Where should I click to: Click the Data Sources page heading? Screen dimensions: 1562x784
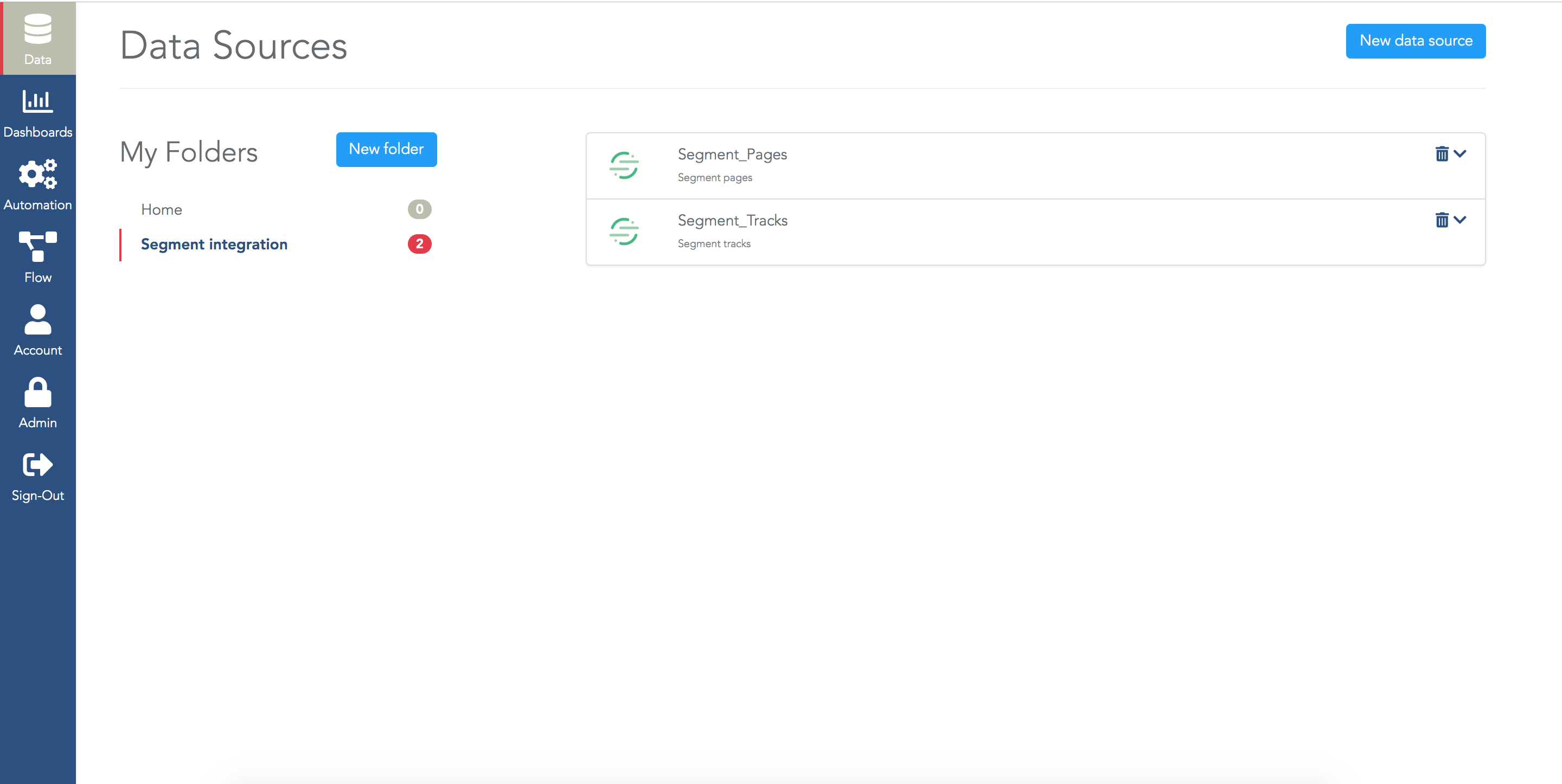pyautogui.click(x=233, y=46)
